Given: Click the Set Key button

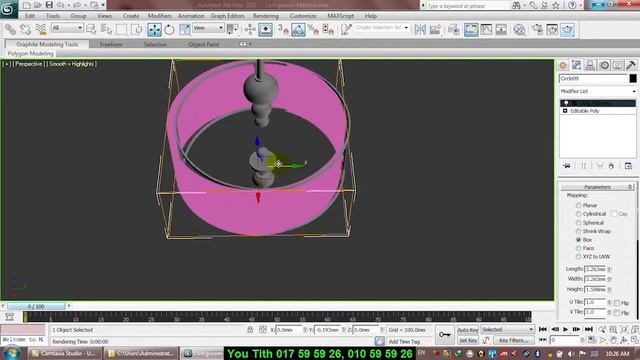Looking at the screenshot, I should 468,340.
